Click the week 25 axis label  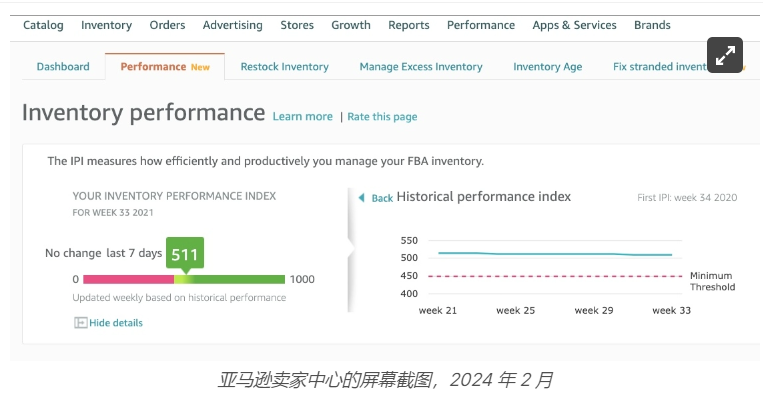click(x=515, y=311)
